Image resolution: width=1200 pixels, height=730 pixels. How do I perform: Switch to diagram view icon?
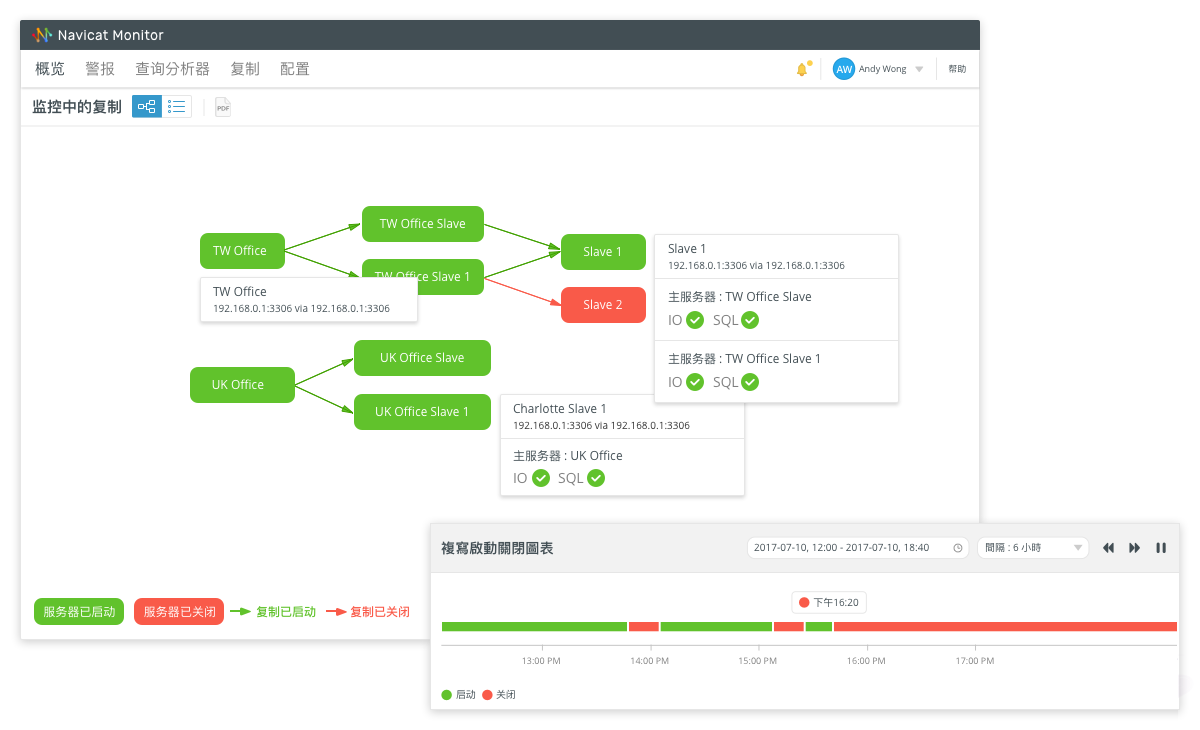[147, 106]
